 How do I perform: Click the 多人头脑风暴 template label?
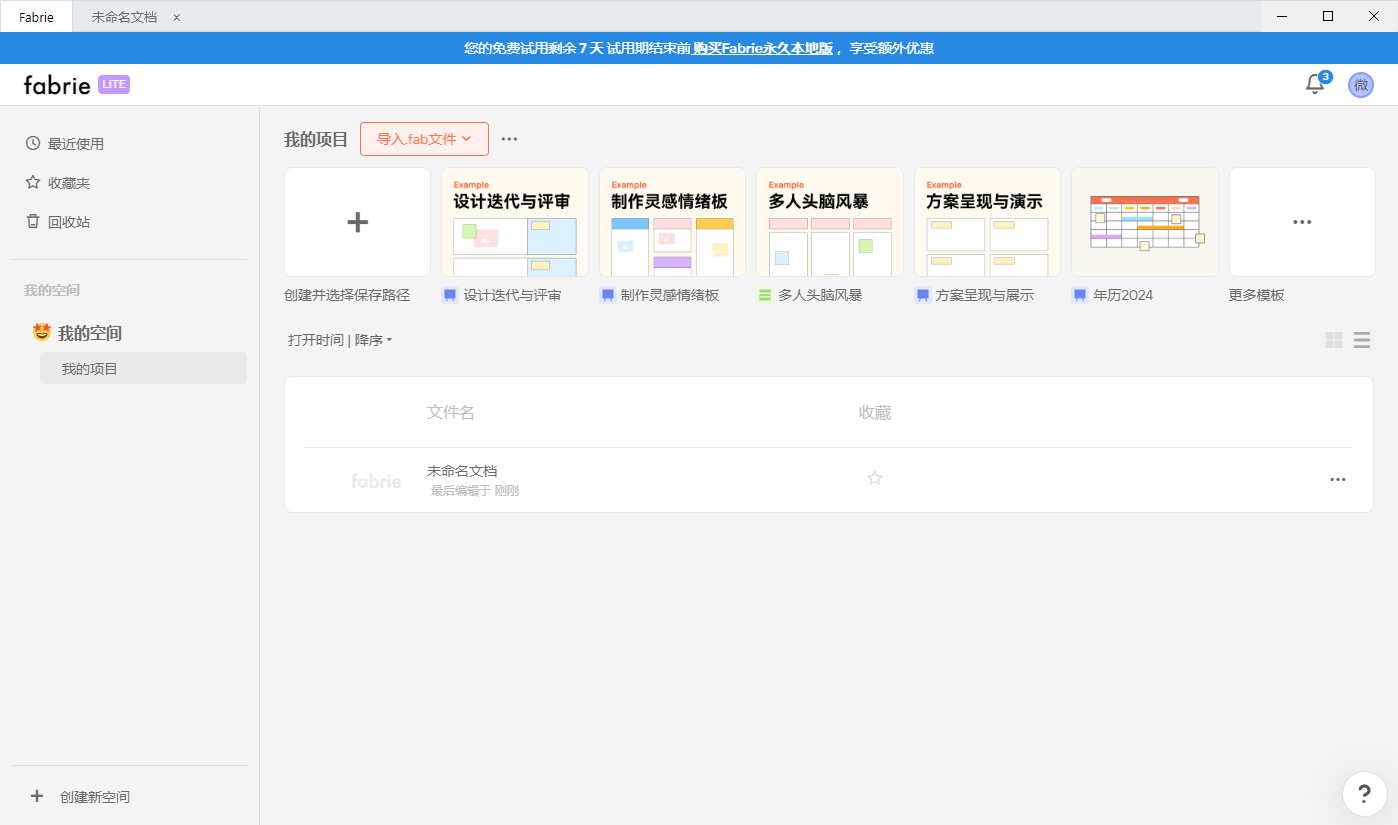(820, 295)
